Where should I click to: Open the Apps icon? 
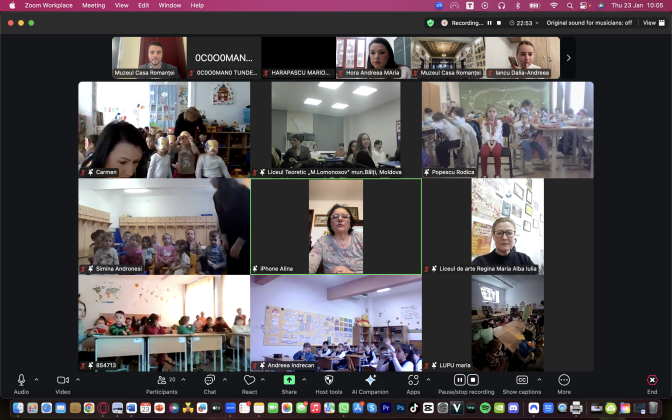tap(413, 381)
